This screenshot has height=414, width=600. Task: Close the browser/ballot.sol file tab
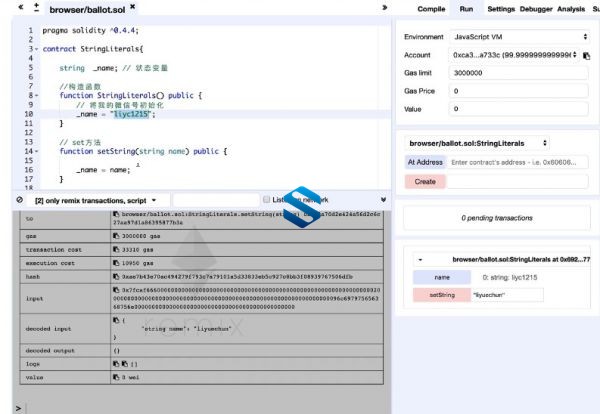tap(132, 7)
